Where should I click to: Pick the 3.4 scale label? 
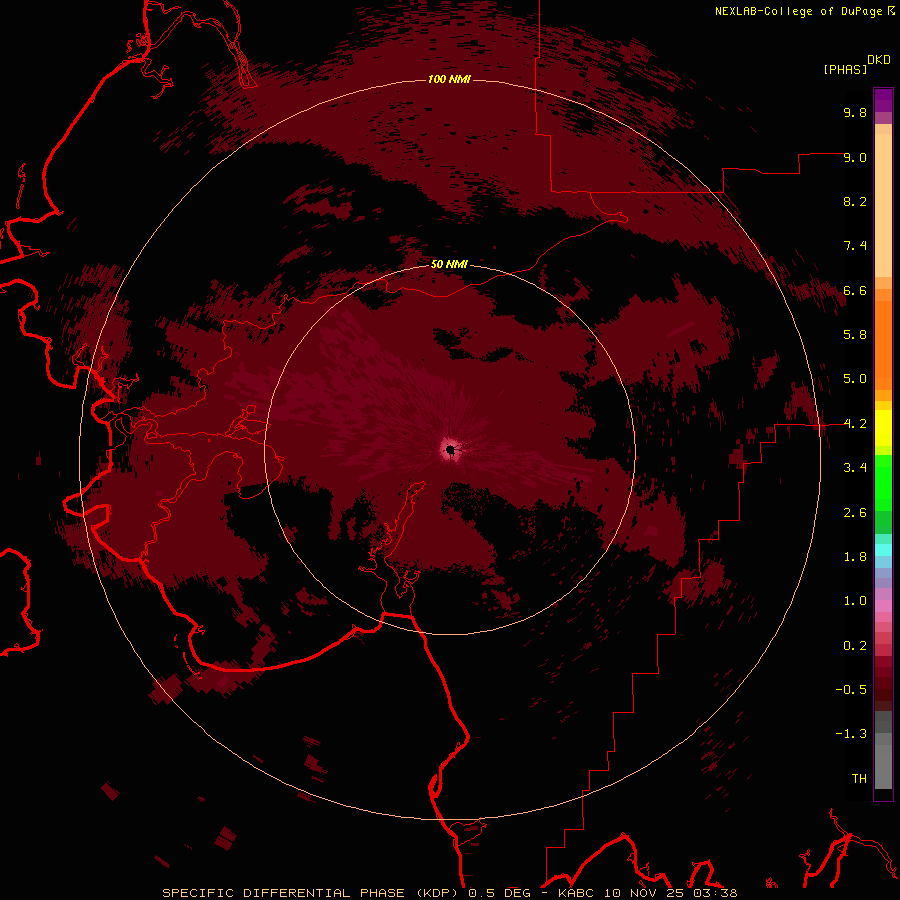(855, 467)
